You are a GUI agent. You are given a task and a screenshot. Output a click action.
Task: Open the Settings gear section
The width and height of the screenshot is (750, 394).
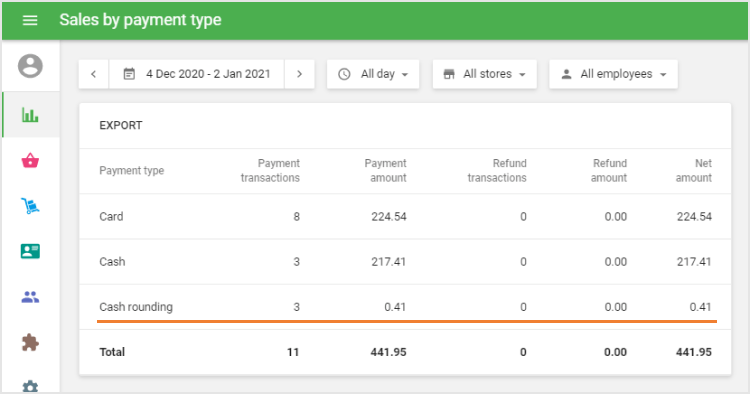[30, 386]
